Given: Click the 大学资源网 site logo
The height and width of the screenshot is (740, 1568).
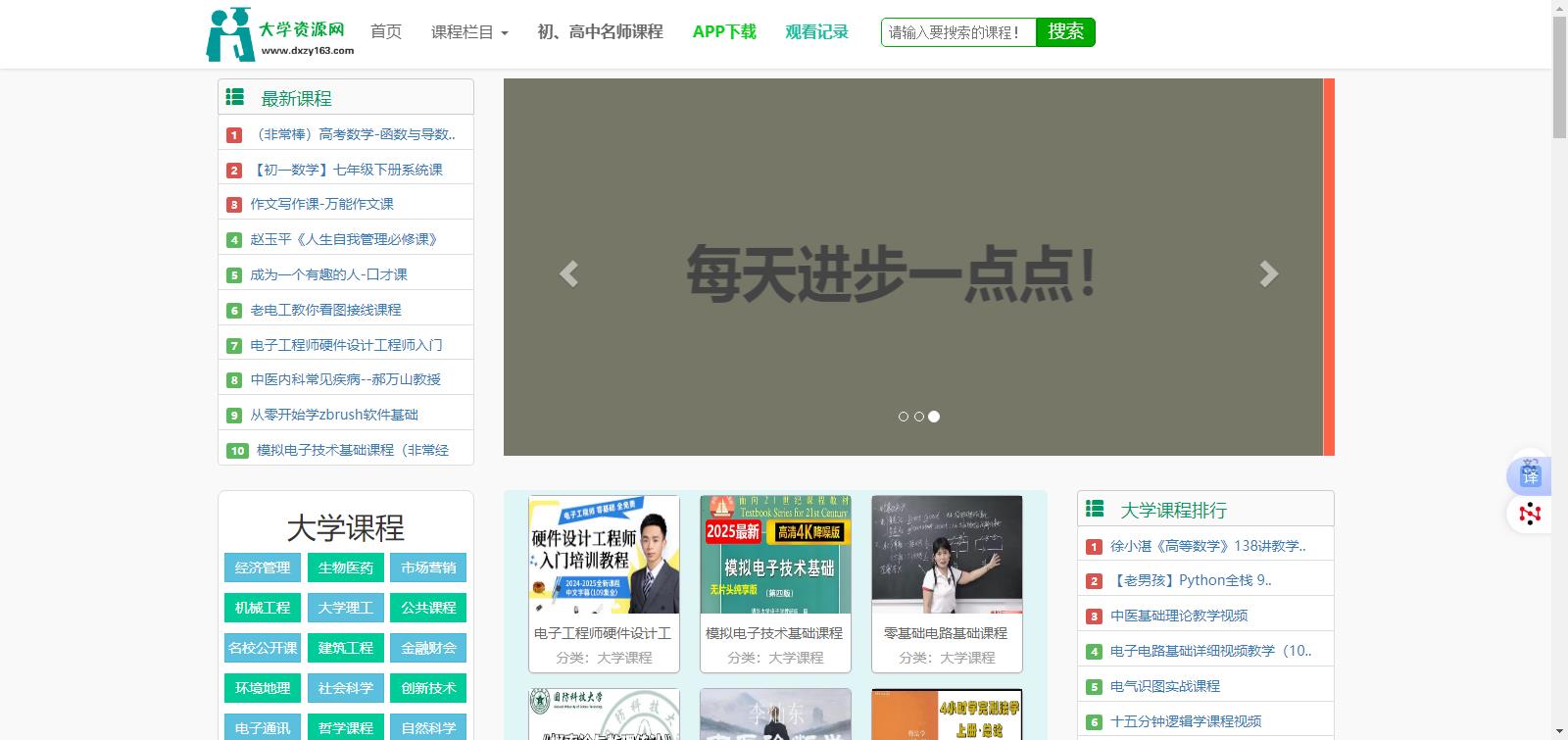Looking at the screenshot, I should point(280,34).
